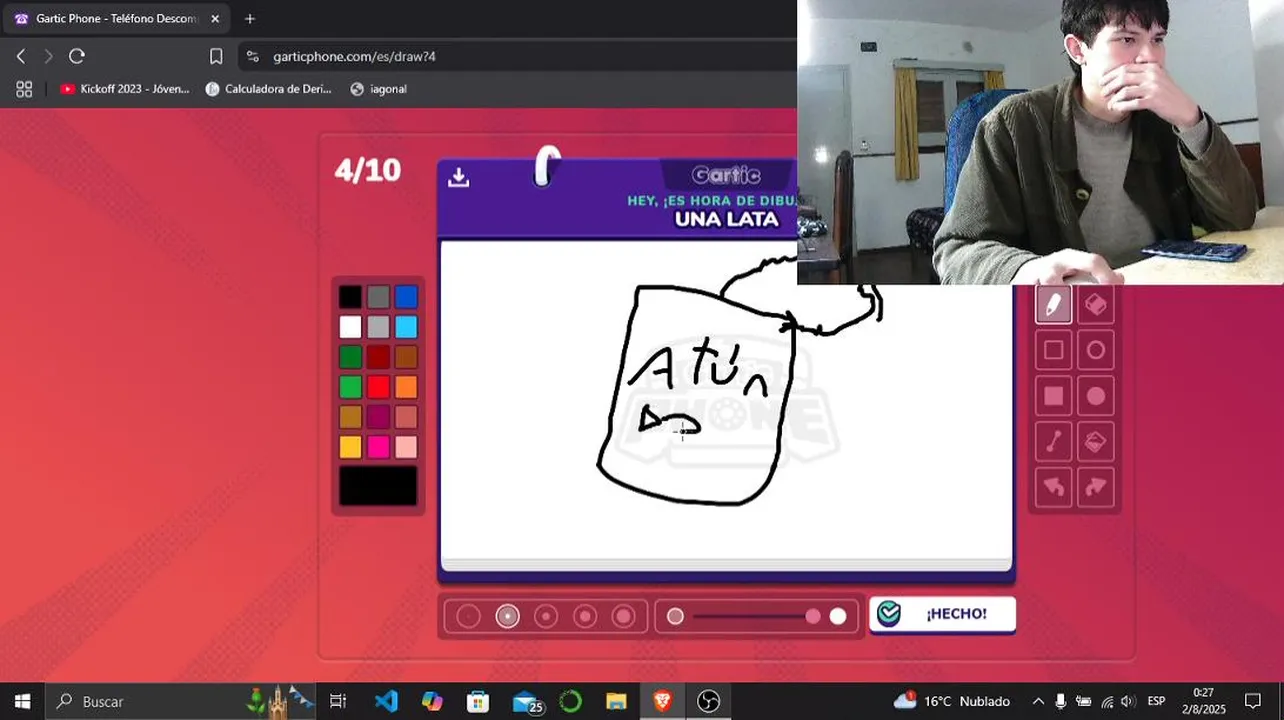Viewport: 1284px width, 720px height.
Task: Select the eraser tool
Action: tap(1096, 304)
